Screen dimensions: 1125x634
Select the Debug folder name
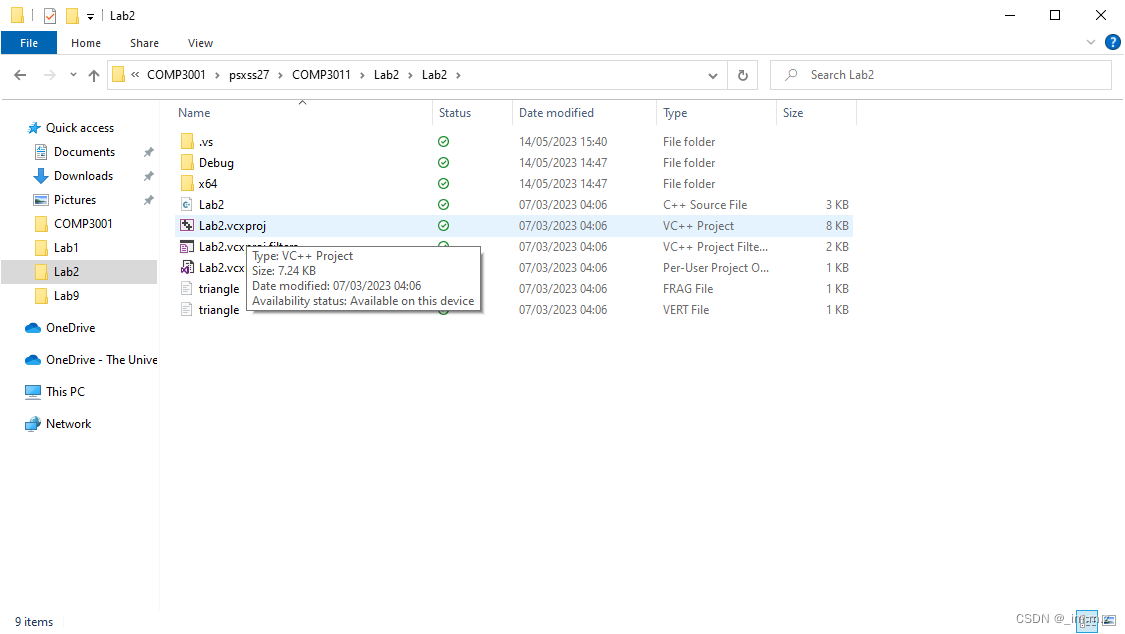216,163
